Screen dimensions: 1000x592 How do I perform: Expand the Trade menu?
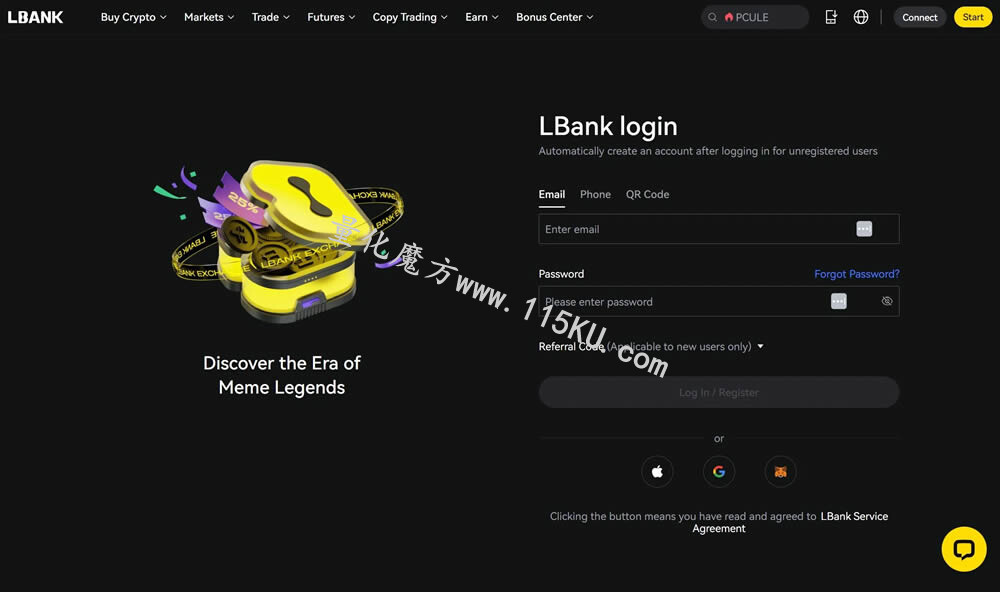pos(270,17)
